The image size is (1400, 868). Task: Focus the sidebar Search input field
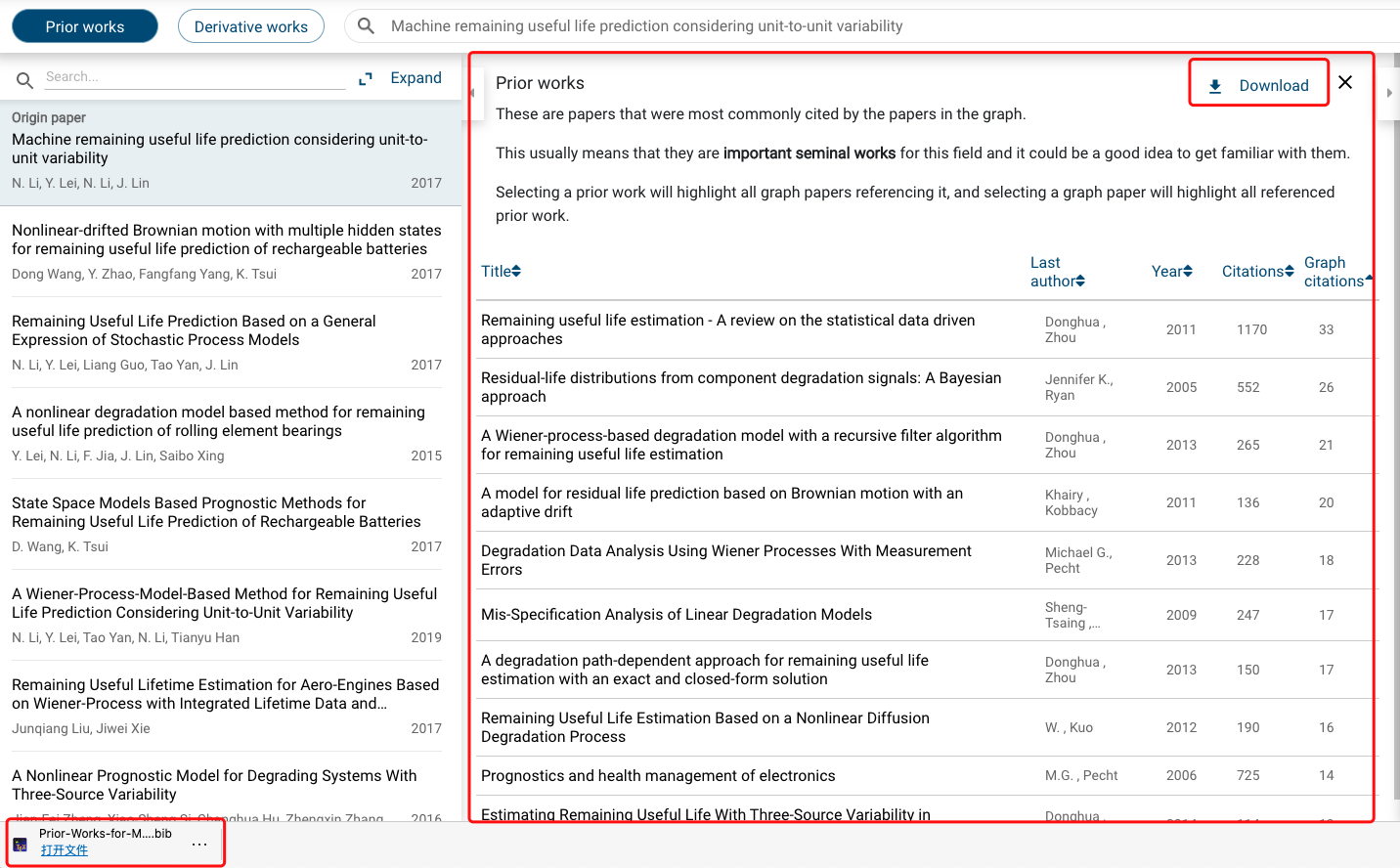[195, 77]
